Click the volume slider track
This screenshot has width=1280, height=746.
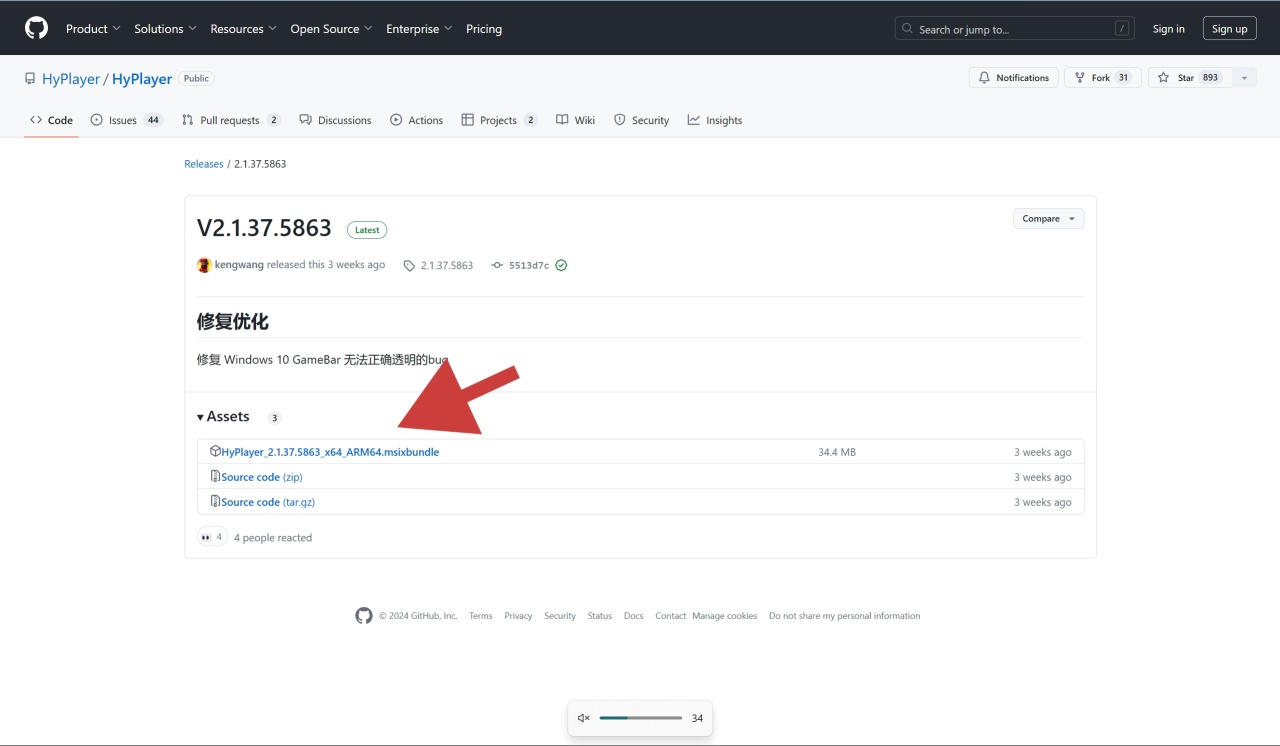point(641,718)
